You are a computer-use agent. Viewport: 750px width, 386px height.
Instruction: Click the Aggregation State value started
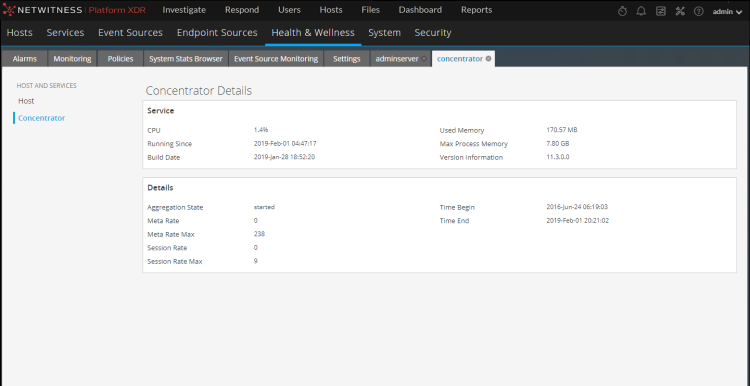click(264, 207)
